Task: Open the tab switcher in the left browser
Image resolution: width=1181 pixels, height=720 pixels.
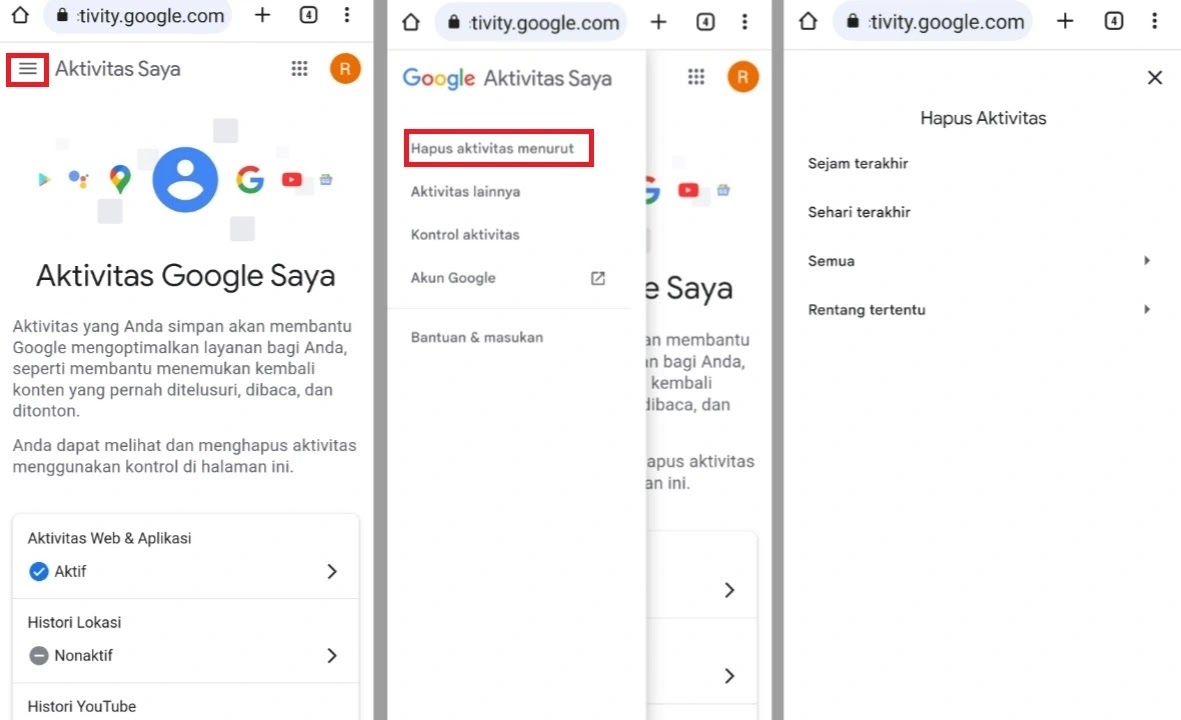Action: coord(308,15)
